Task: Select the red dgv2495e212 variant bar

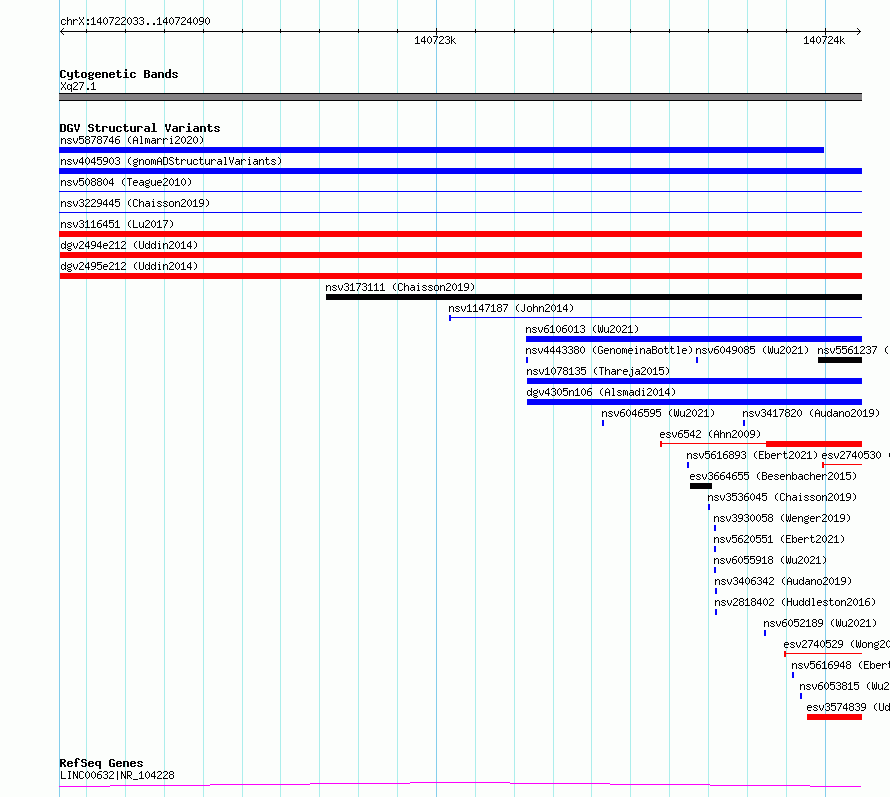Action: coord(461,276)
